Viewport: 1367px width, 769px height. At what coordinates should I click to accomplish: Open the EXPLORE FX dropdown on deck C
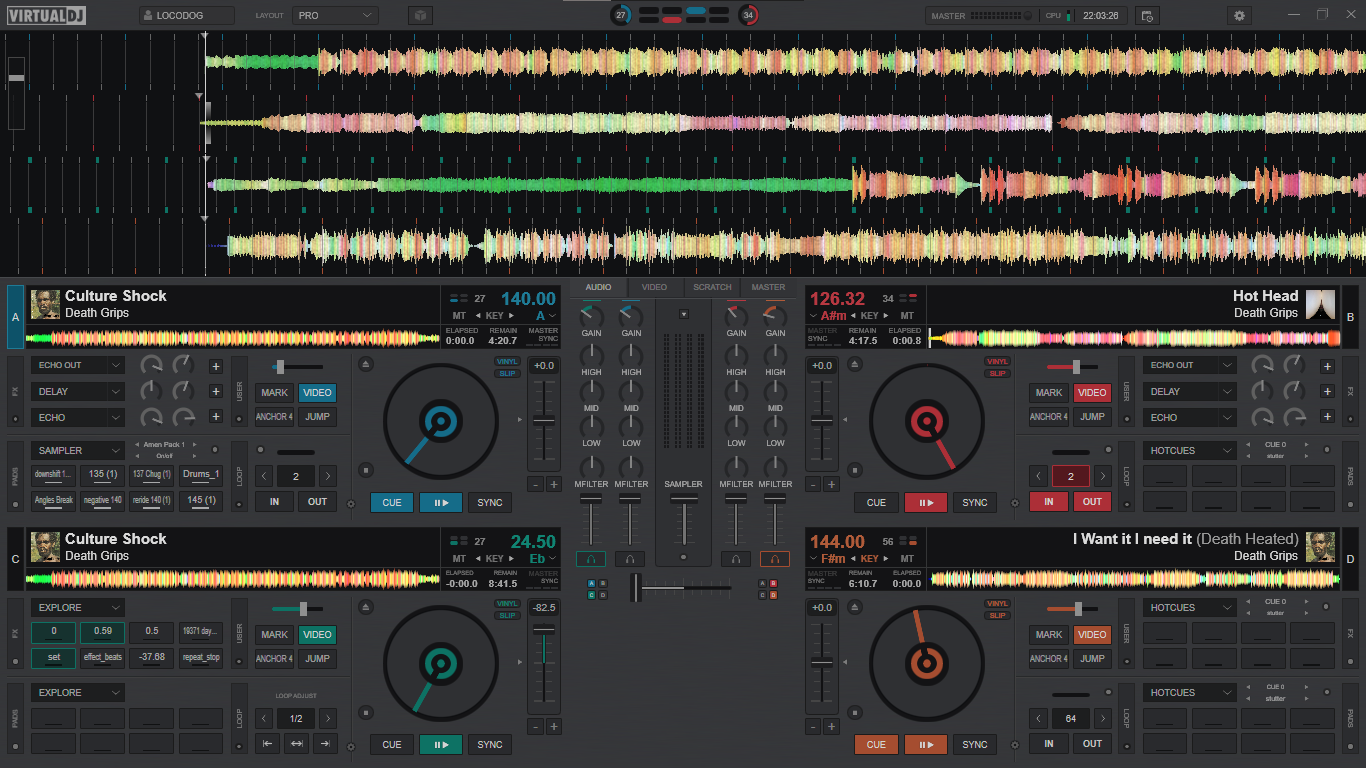click(78, 608)
